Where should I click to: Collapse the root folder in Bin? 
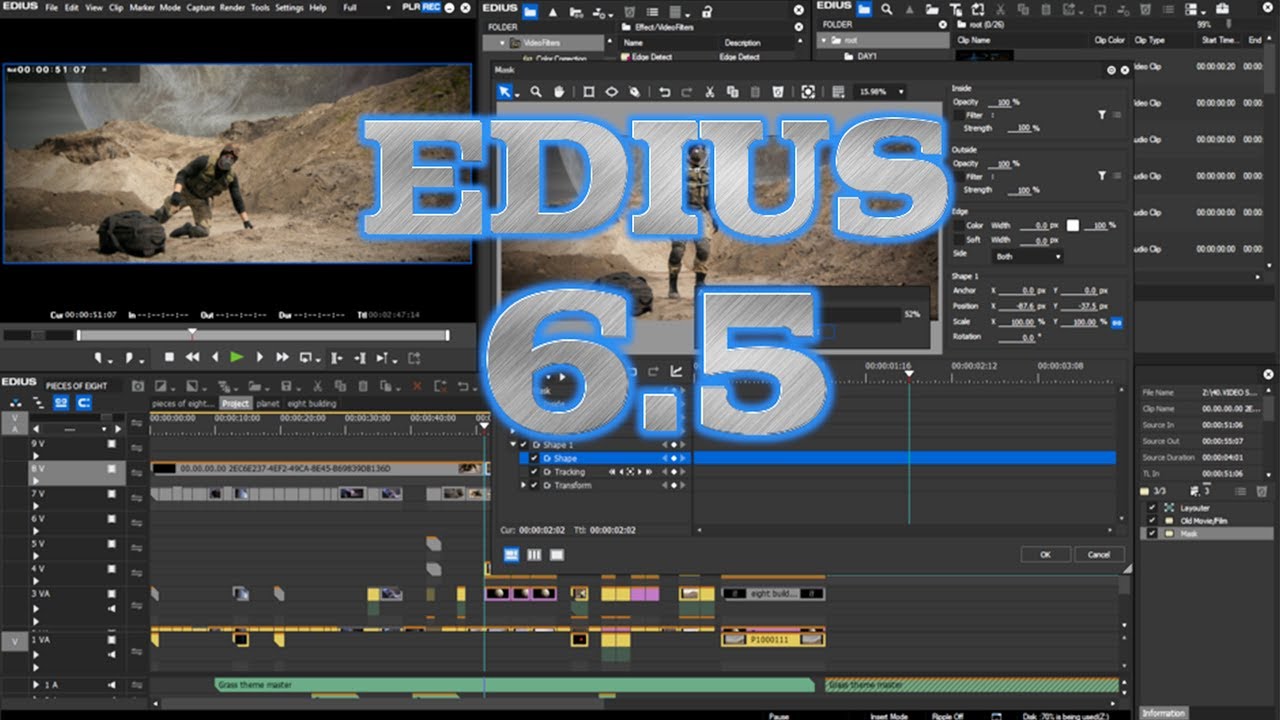pos(824,41)
